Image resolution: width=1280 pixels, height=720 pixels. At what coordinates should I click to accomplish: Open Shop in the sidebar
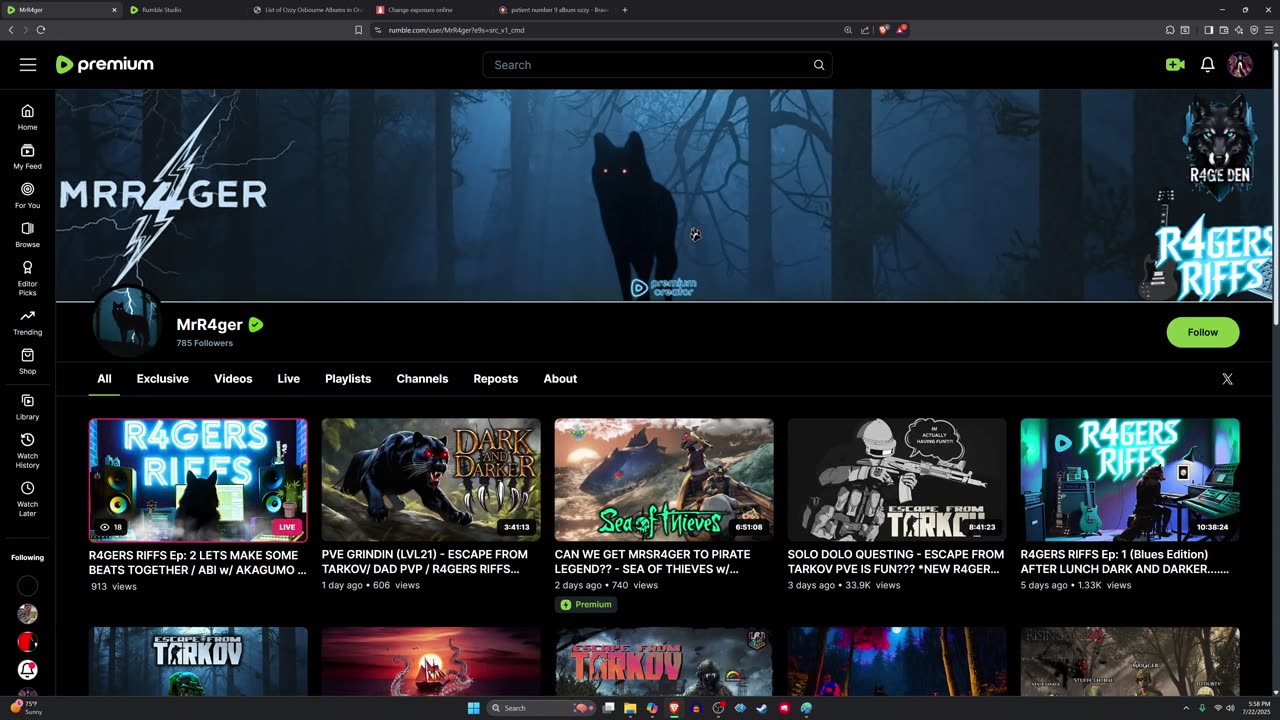pos(27,361)
